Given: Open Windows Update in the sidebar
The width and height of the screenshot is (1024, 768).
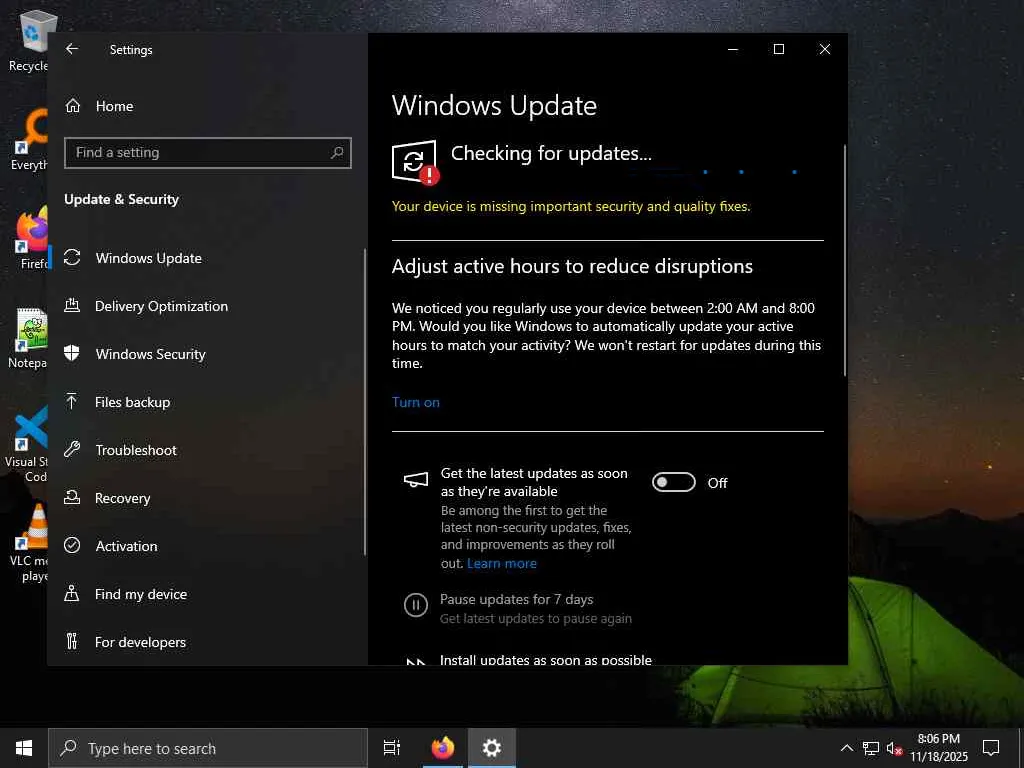Looking at the screenshot, I should pyautogui.click(x=148, y=258).
